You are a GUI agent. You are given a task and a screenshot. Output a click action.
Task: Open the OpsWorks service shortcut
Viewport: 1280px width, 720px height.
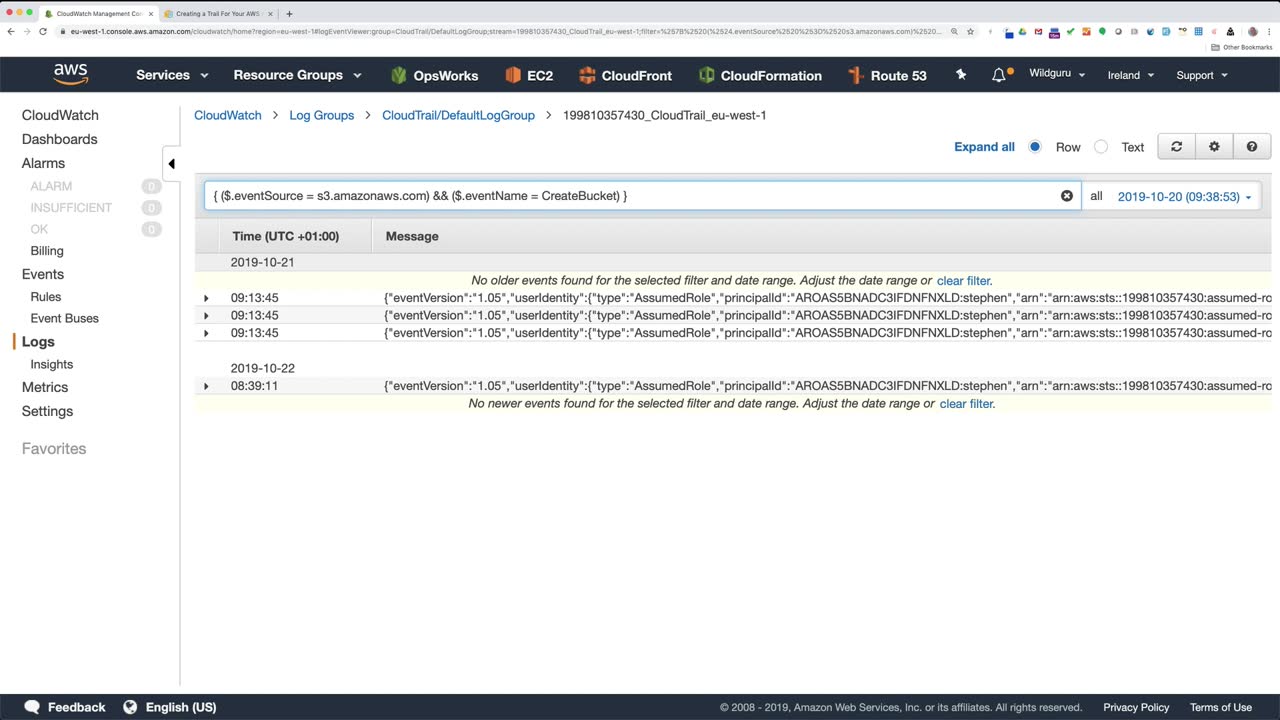pos(434,75)
